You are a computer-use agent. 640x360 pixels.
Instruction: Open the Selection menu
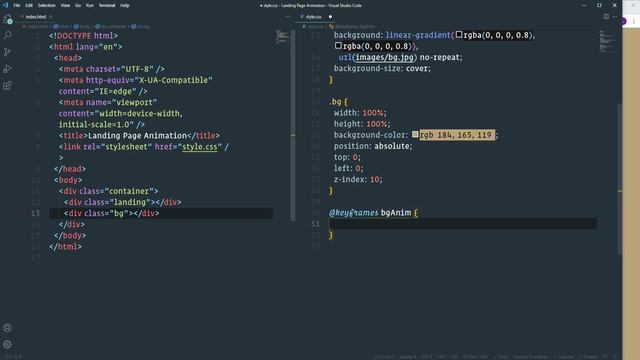point(47,5)
